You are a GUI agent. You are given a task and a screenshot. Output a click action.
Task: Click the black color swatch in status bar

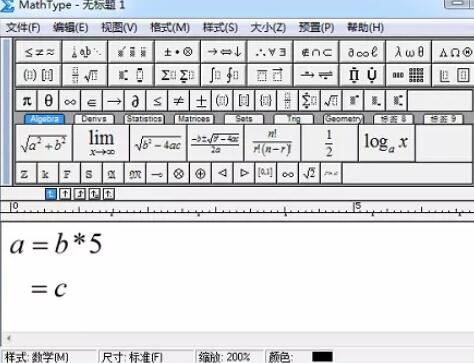322,356
